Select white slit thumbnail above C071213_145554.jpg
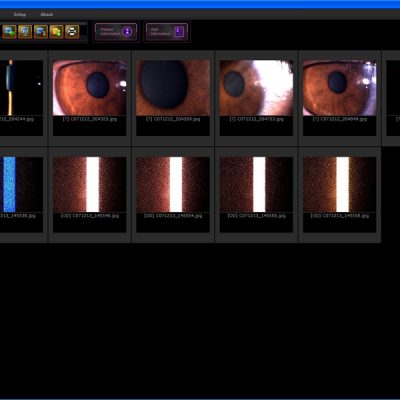400x400 pixels. coord(173,184)
